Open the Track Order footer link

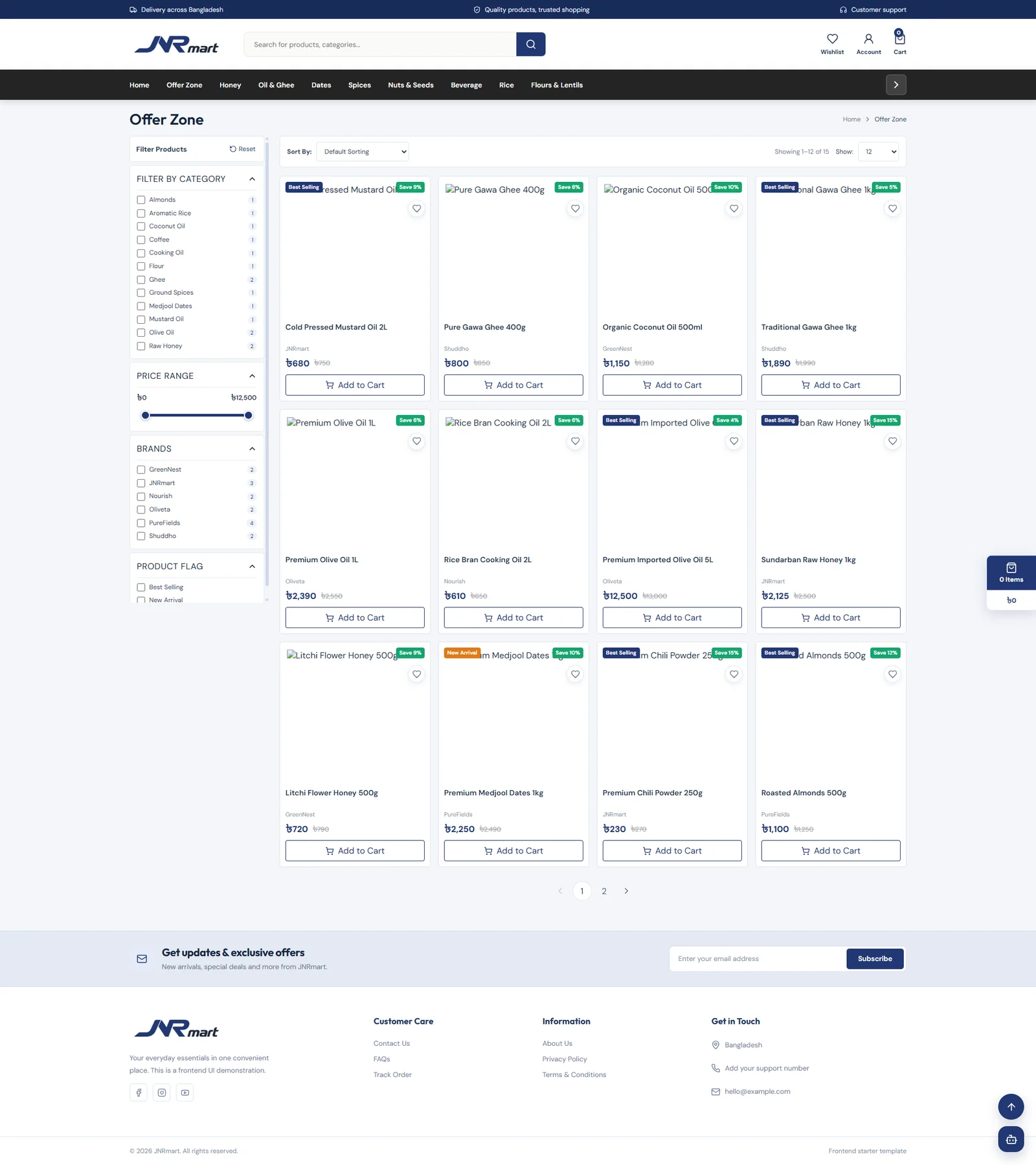tap(392, 1074)
